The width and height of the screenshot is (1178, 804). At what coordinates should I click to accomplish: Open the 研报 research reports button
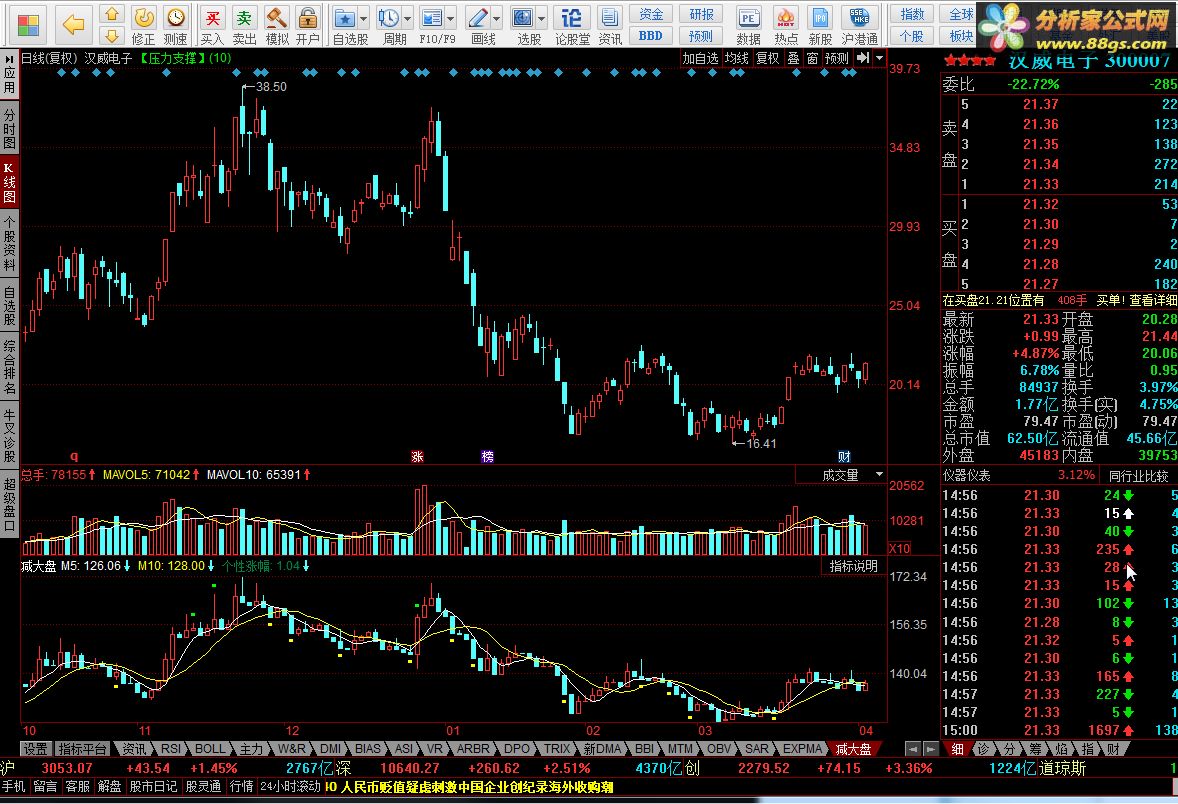(701, 14)
